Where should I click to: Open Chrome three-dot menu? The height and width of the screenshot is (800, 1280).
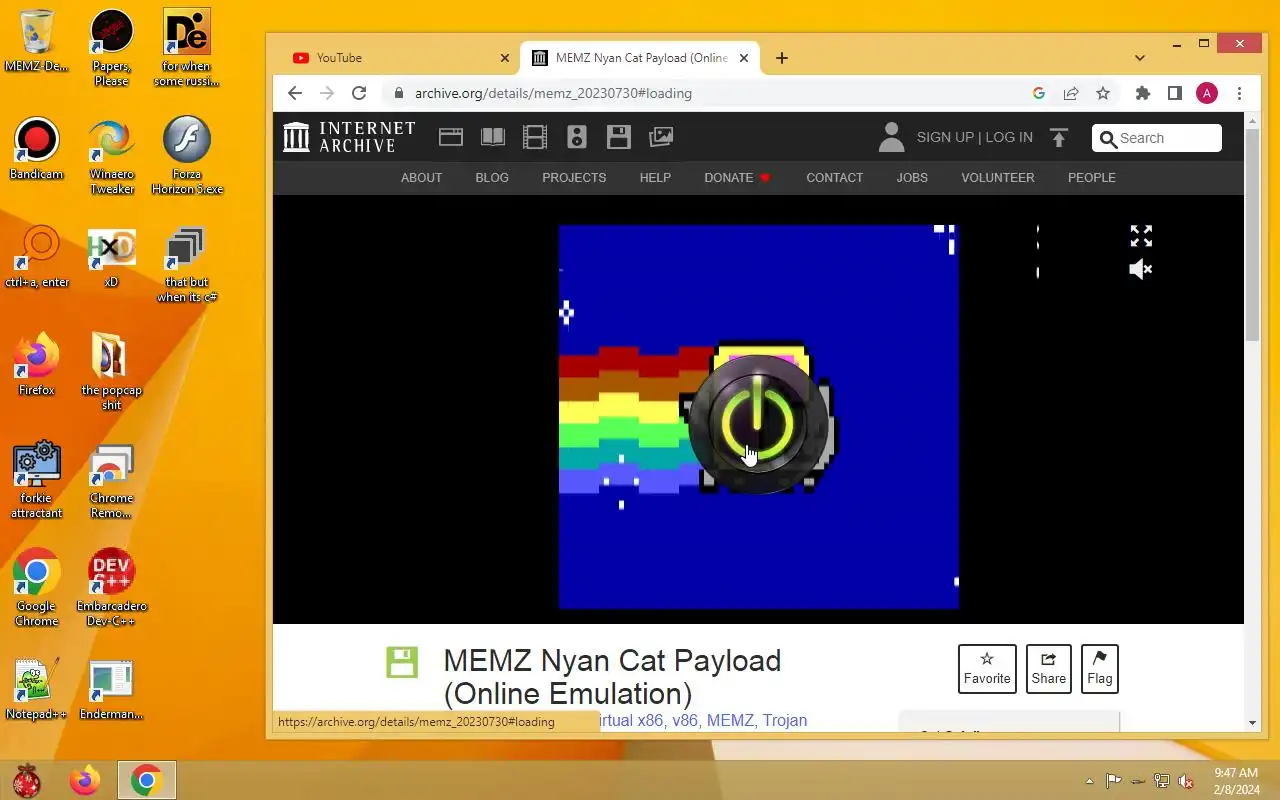pos(1239,93)
